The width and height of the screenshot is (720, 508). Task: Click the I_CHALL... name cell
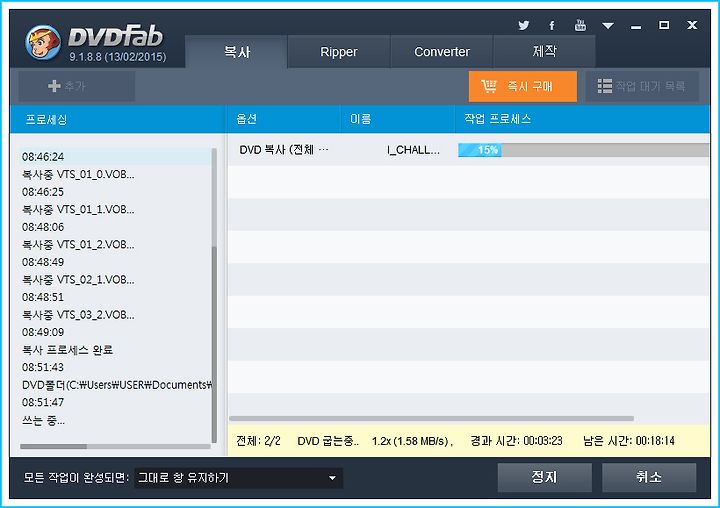pos(413,150)
